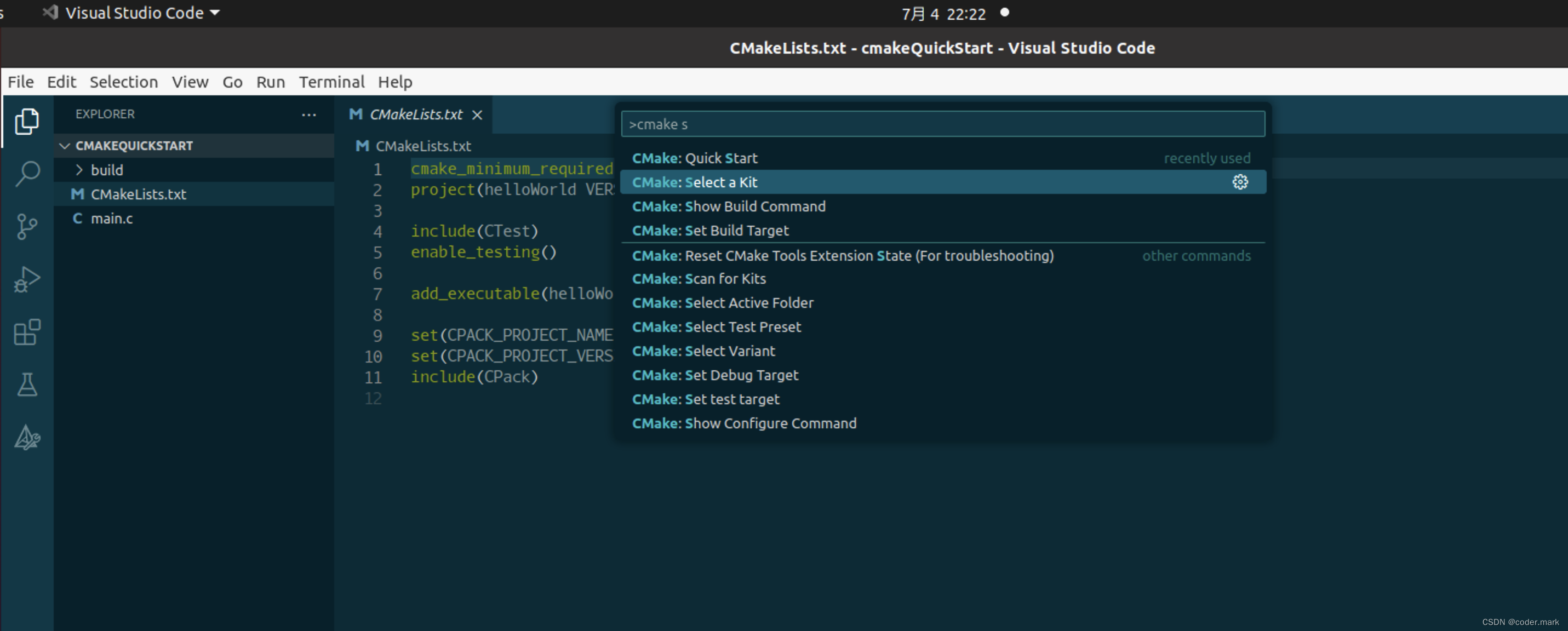Open the Testing flask icon view

[27, 385]
